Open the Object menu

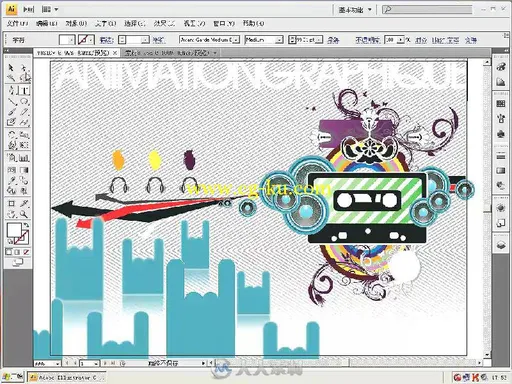tap(76, 24)
